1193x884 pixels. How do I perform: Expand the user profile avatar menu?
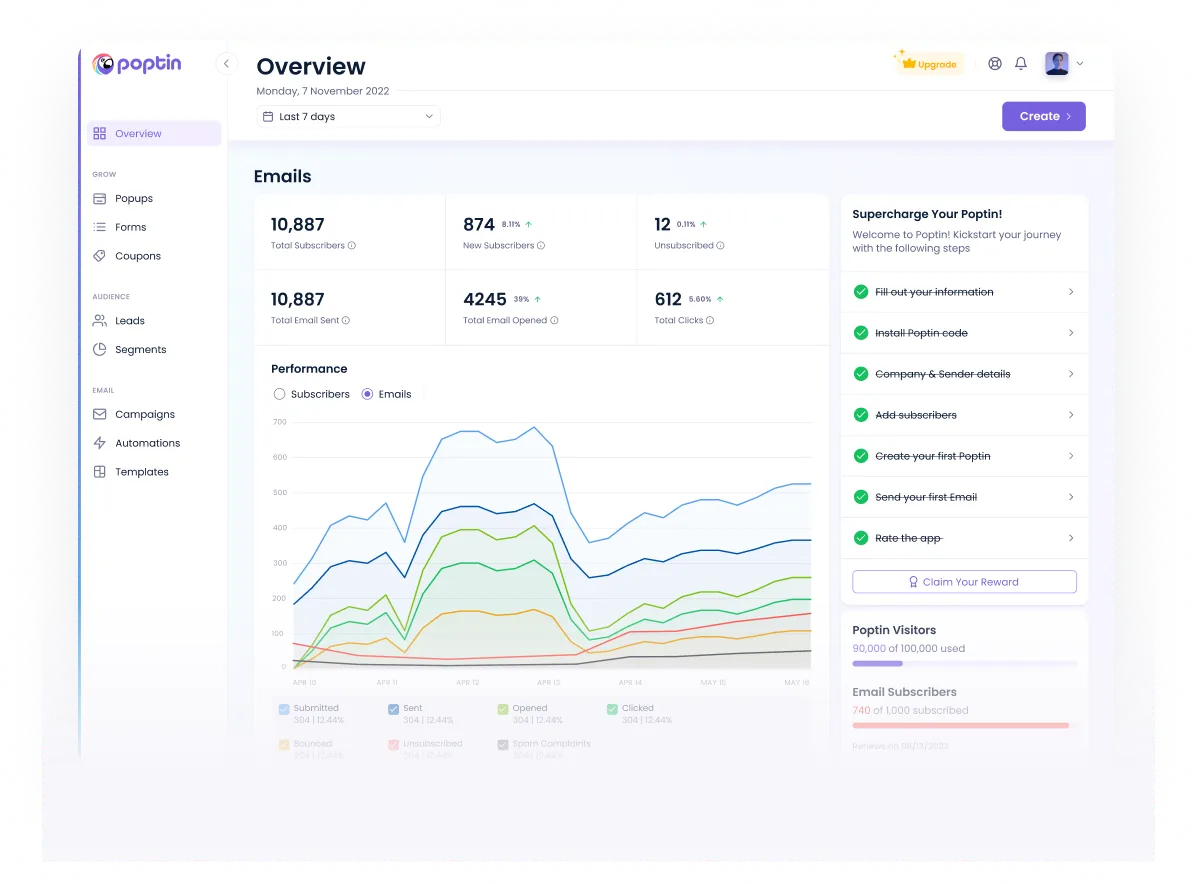point(1064,64)
